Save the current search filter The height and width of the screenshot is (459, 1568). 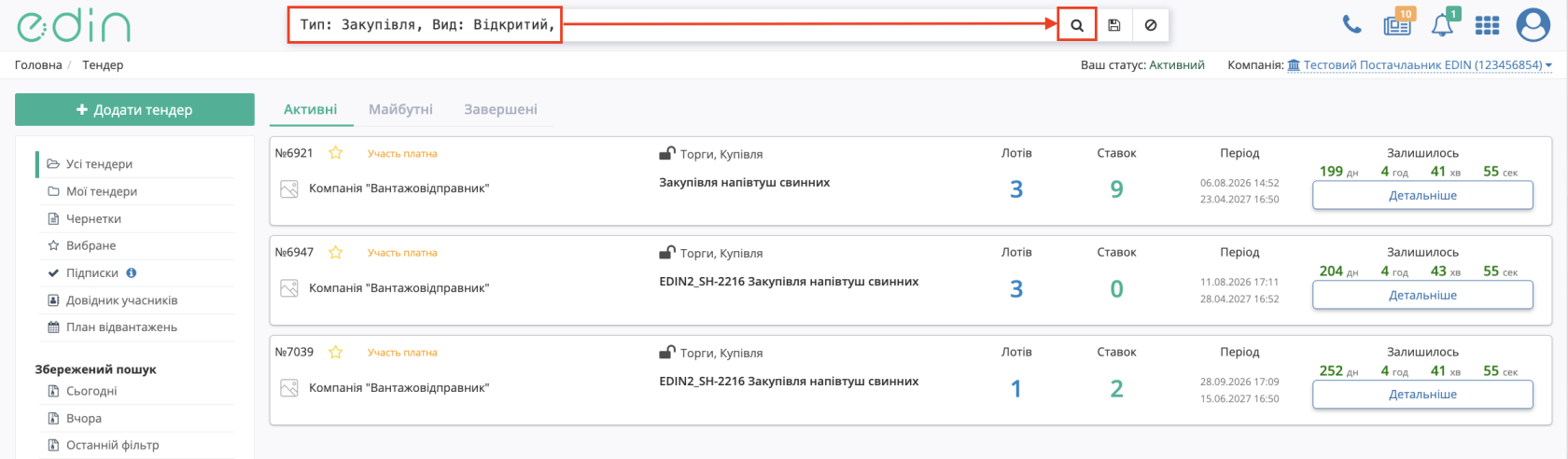[1114, 25]
